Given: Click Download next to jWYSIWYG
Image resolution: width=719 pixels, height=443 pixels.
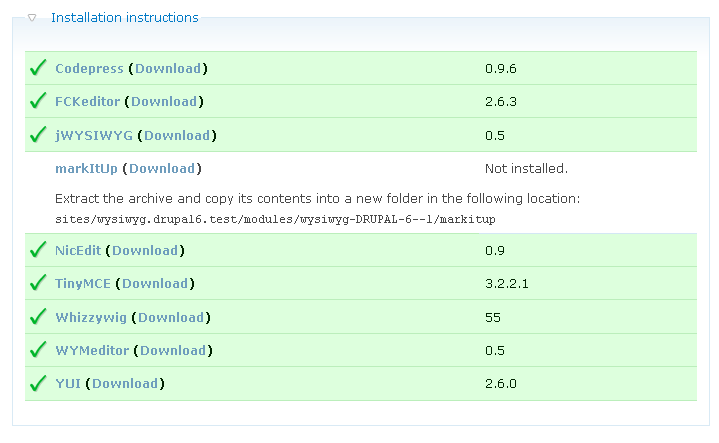Looking at the screenshot, I should 177,135.
